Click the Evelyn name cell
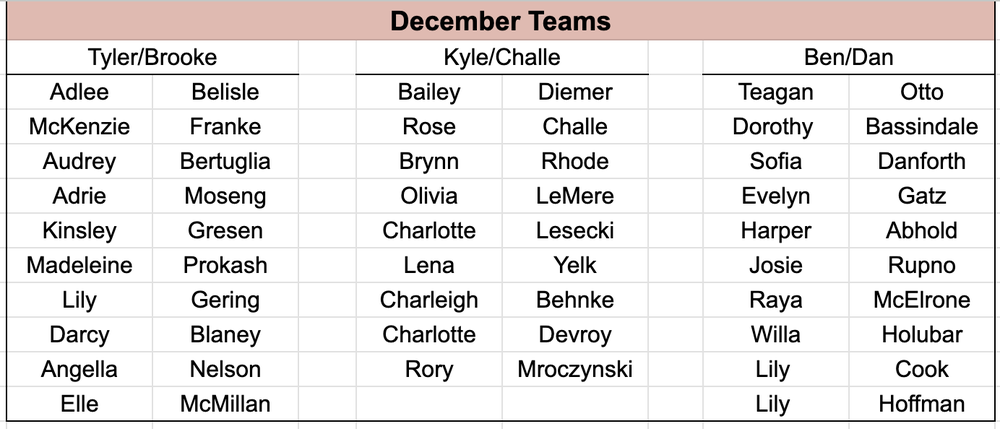The image size is (1000, 429). click(776, 196)
